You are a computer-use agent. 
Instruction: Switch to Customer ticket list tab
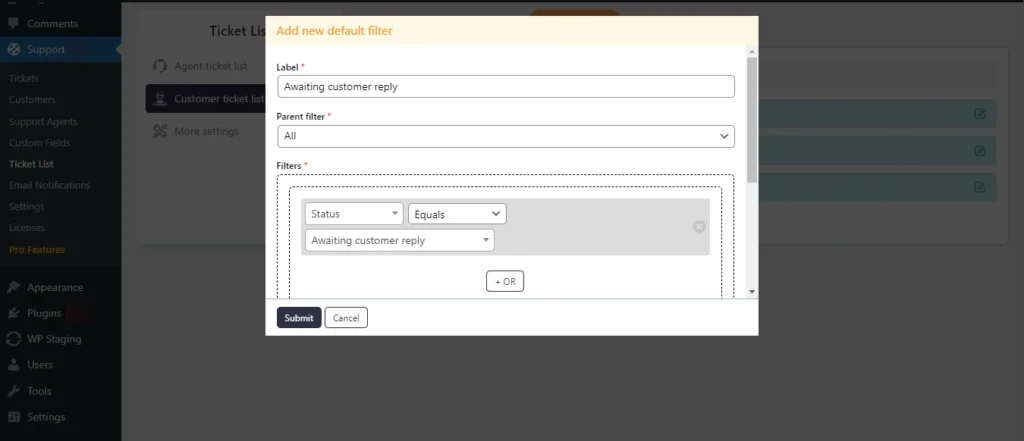[205, 99]
